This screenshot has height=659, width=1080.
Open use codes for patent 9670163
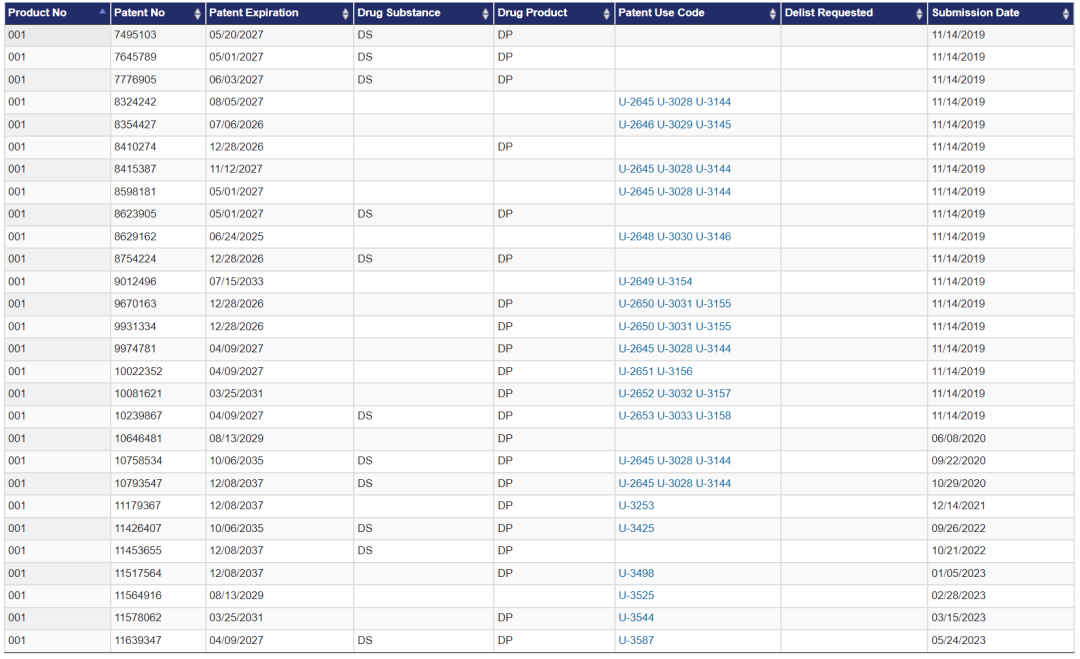coord(674,304)
